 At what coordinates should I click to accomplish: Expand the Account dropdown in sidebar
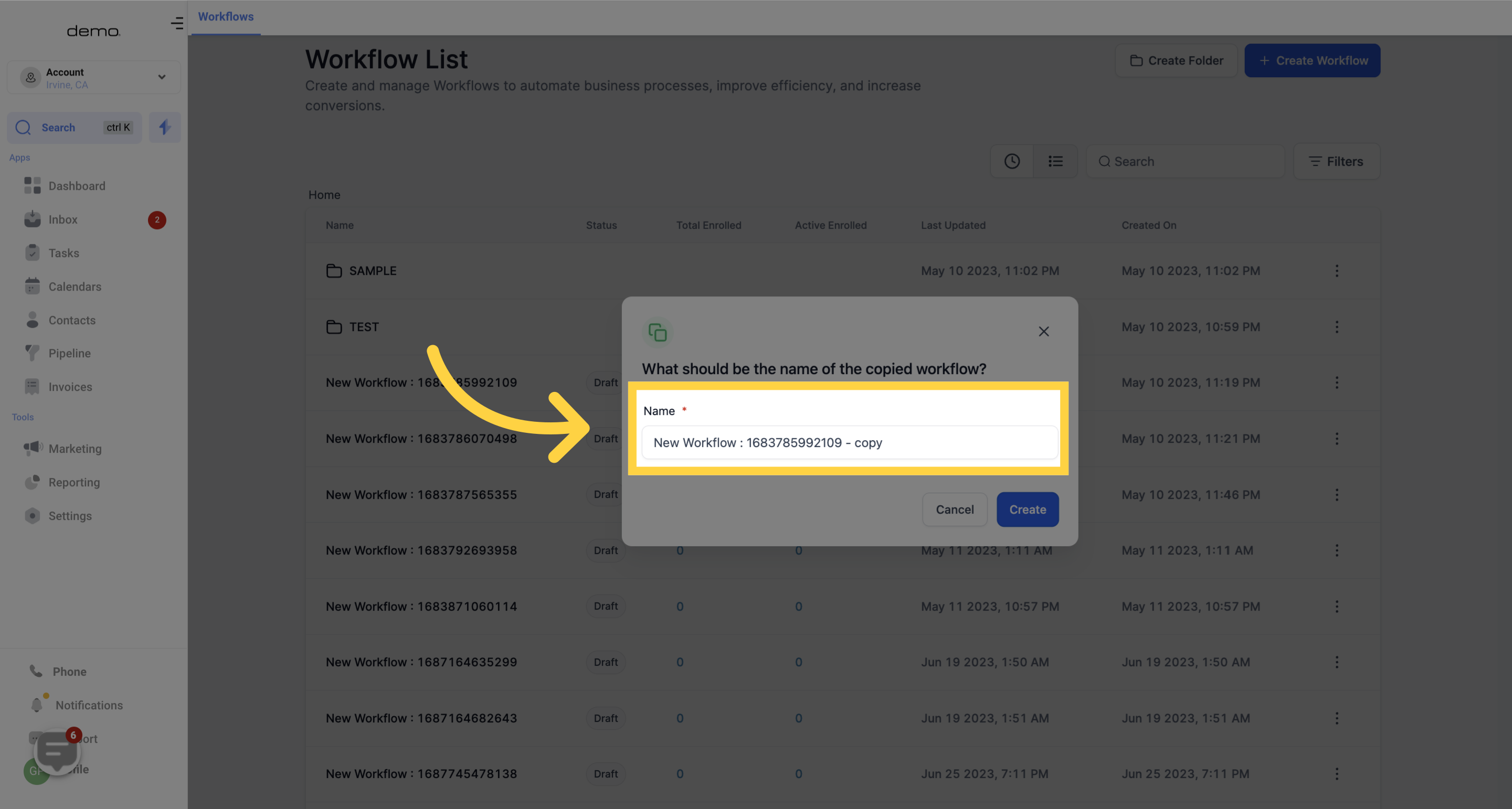tap(159, 77)
